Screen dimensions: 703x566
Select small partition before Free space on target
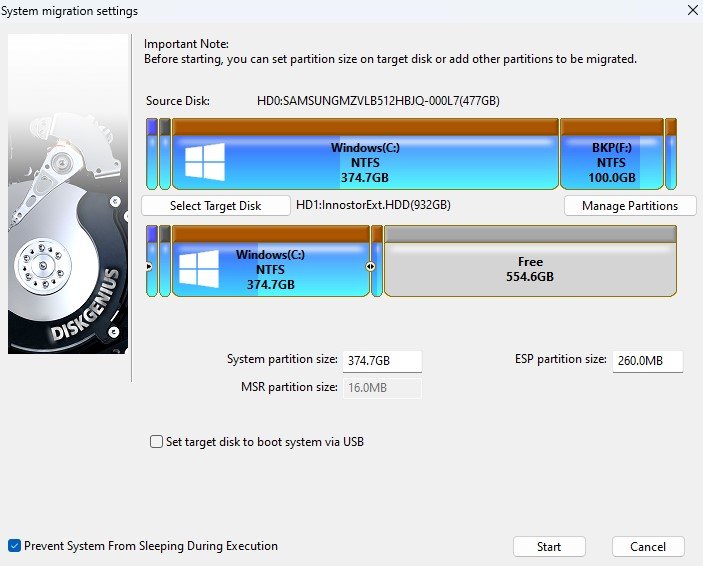point(377,261)
